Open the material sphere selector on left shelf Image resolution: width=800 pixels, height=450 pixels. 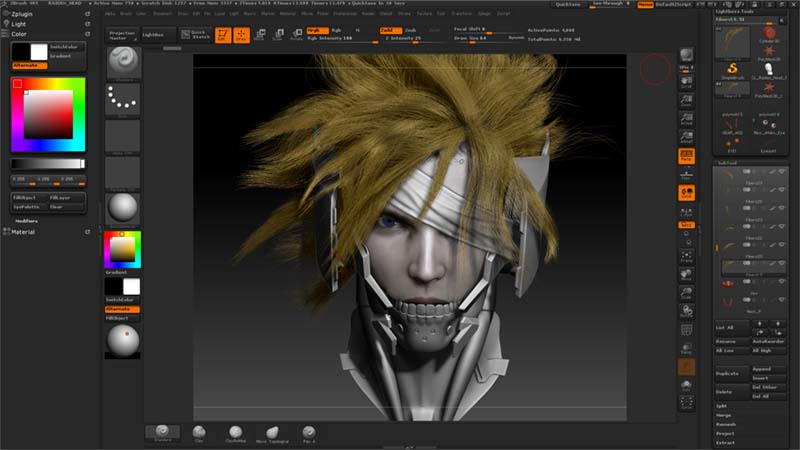pos(123,209)
